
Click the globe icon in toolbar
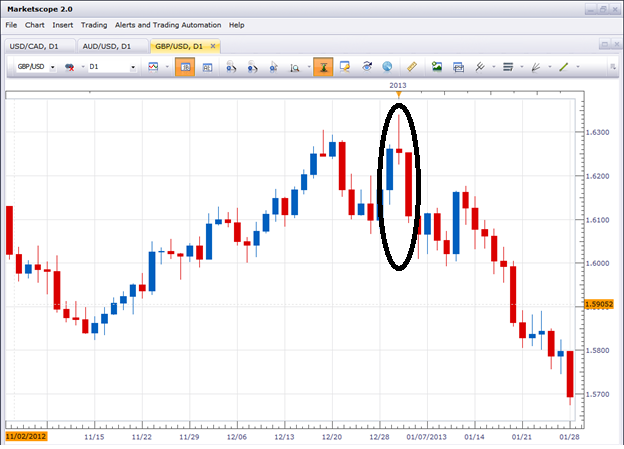(x=387, y=67)
